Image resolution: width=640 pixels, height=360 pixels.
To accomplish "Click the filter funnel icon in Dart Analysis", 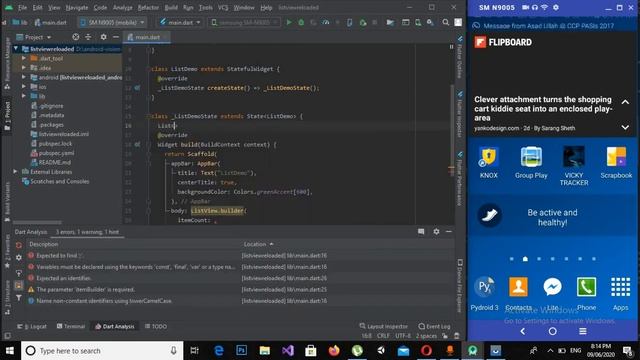I will pos(19,298).
